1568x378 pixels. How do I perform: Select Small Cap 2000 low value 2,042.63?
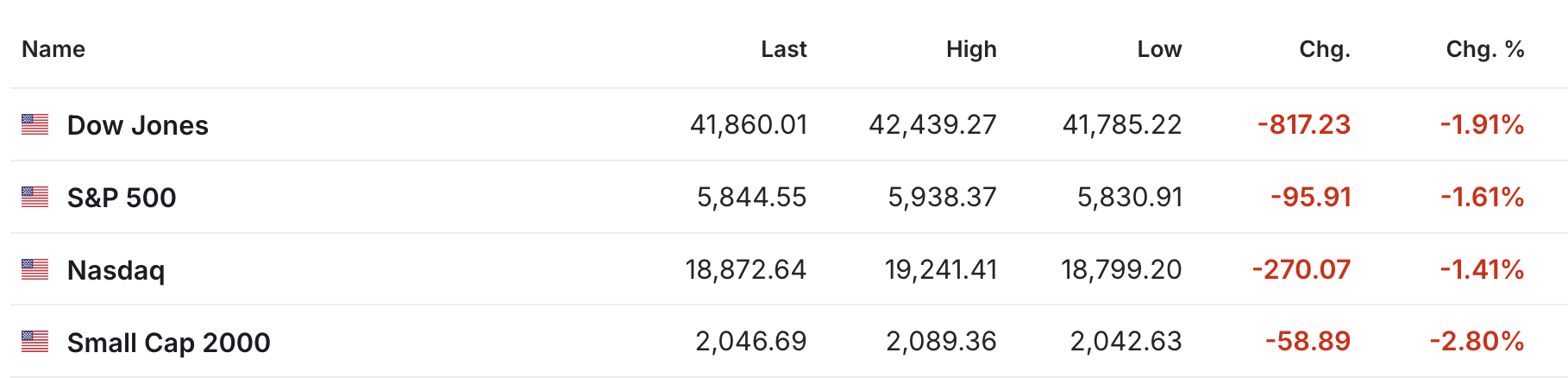1126,342
